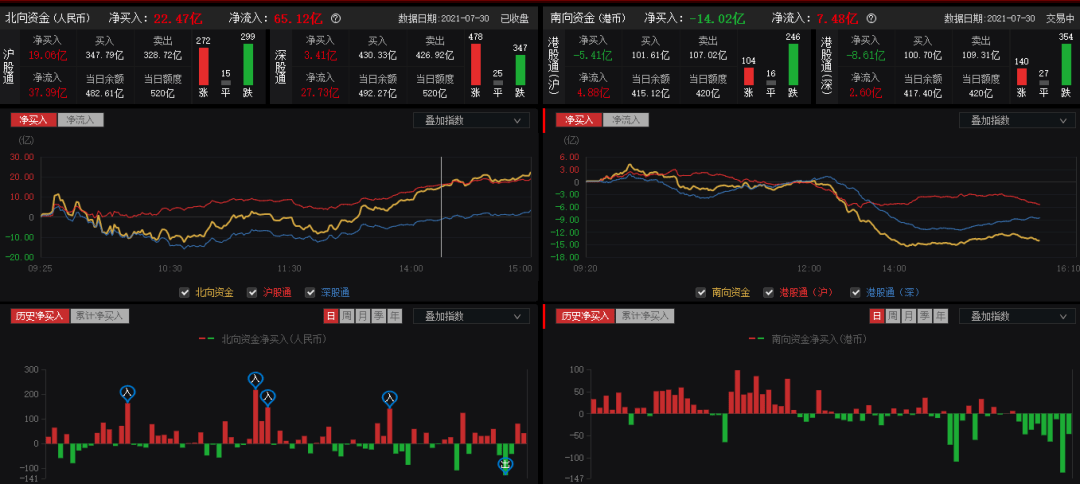The width and height of the screenshot is (1080, 484).
Task: Click the leftmost 入 marker on history chart
Action: [127, 392]
